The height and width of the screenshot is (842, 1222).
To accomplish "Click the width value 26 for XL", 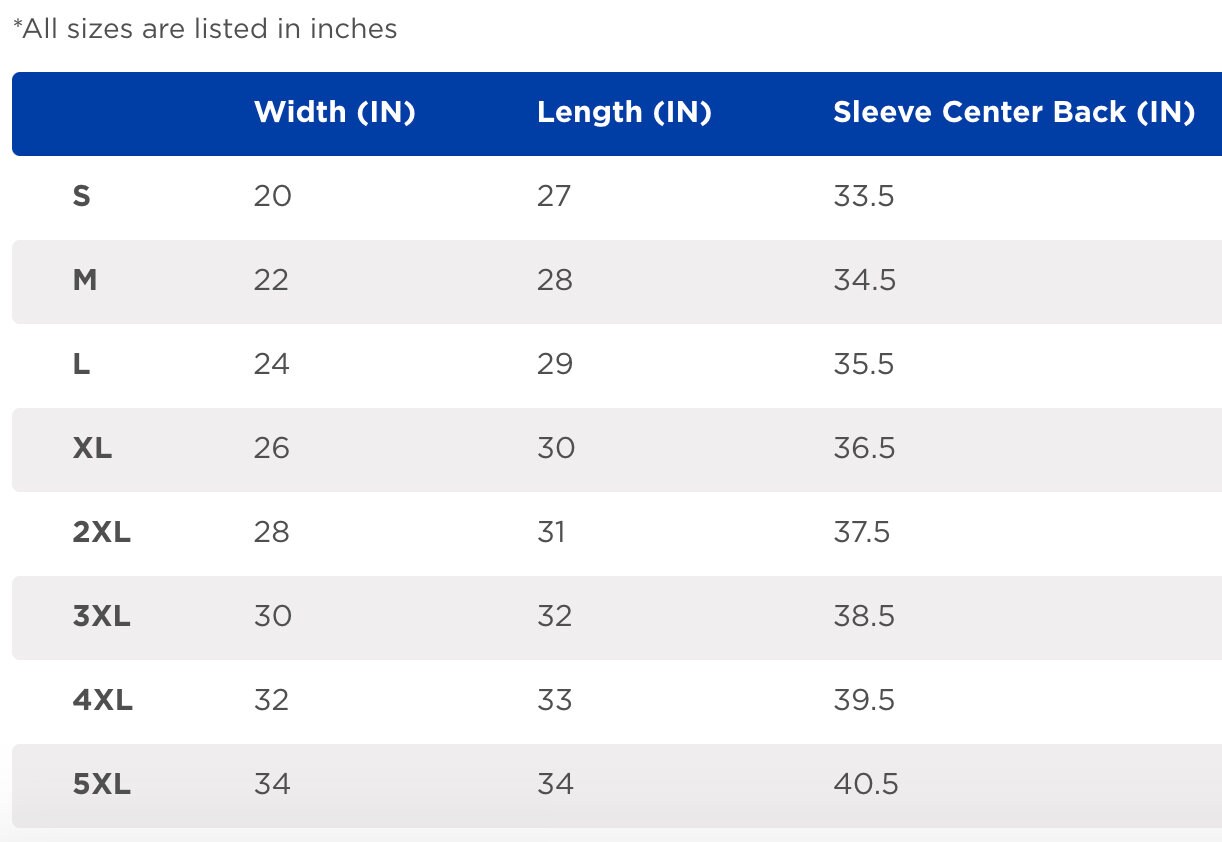I will (272, 448).
